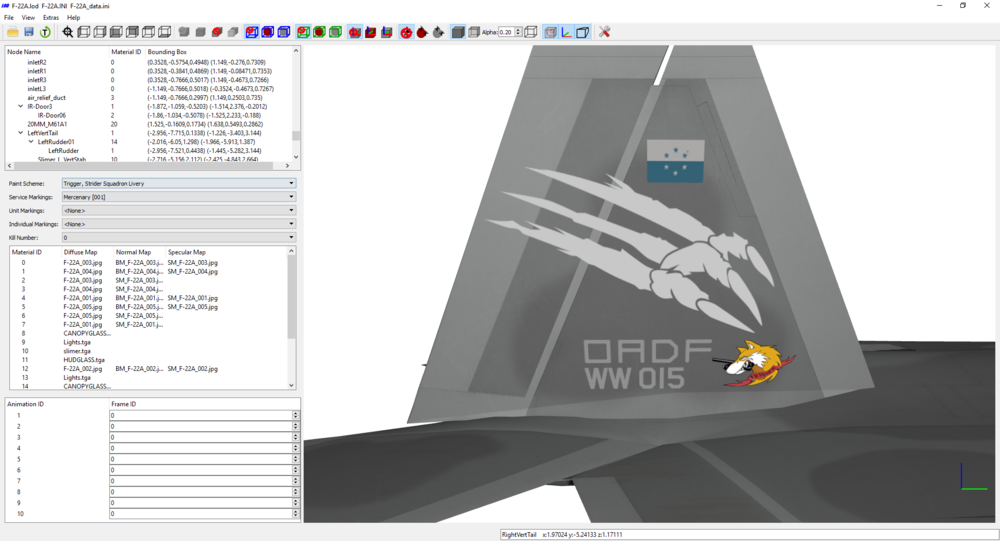
Task: Select the gray cube with axes icon
Action: pyautogui.click(x=386, y=32)
